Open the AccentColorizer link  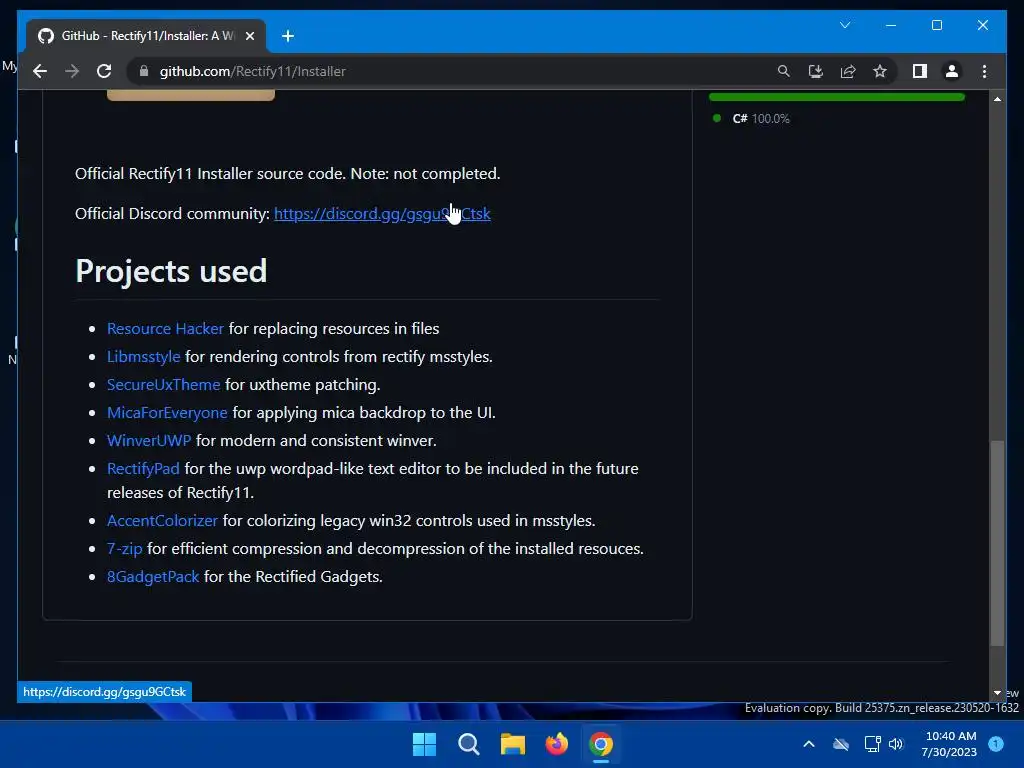[x=162, y=520]
